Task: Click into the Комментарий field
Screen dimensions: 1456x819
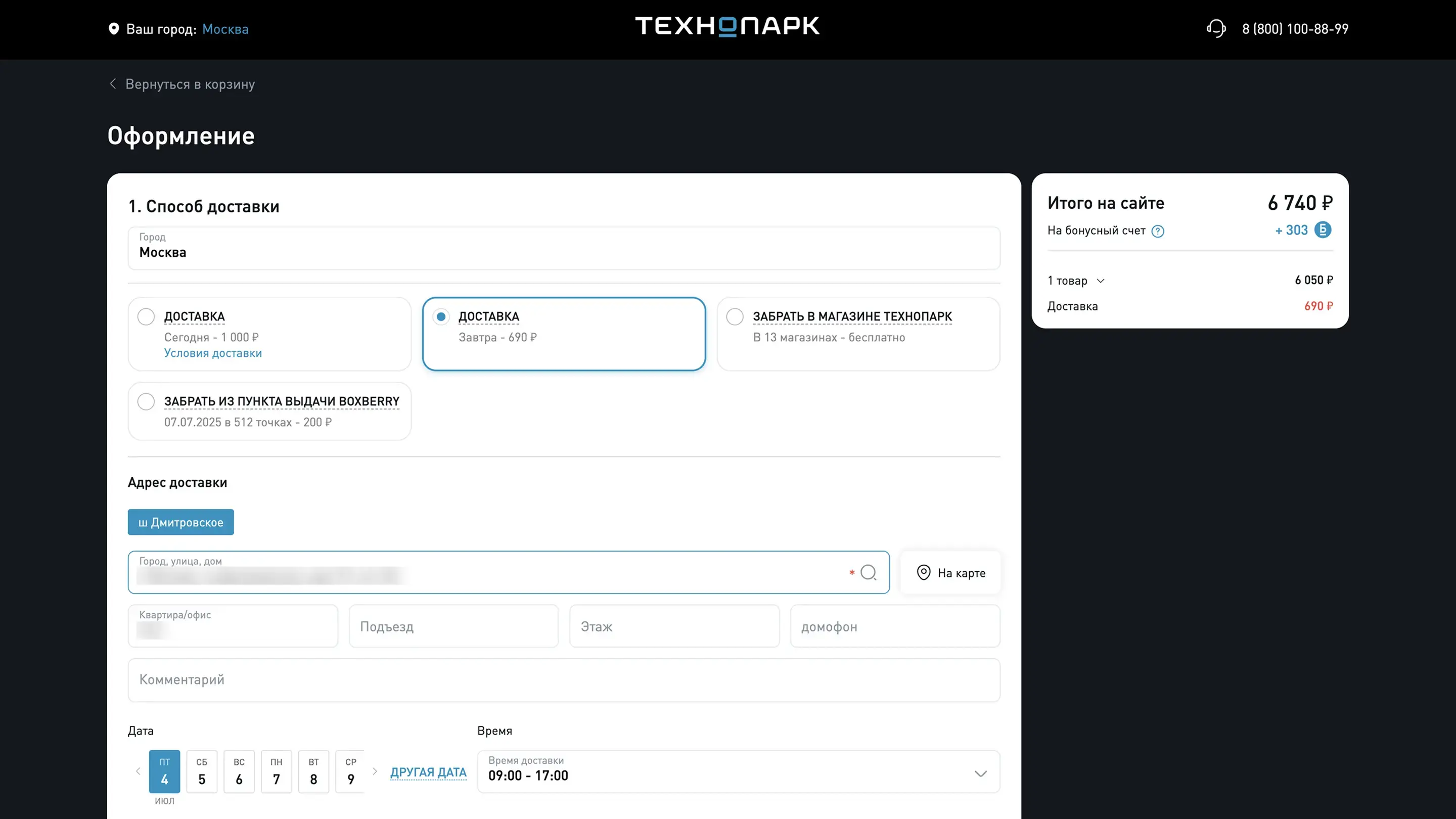Action: 564,680
